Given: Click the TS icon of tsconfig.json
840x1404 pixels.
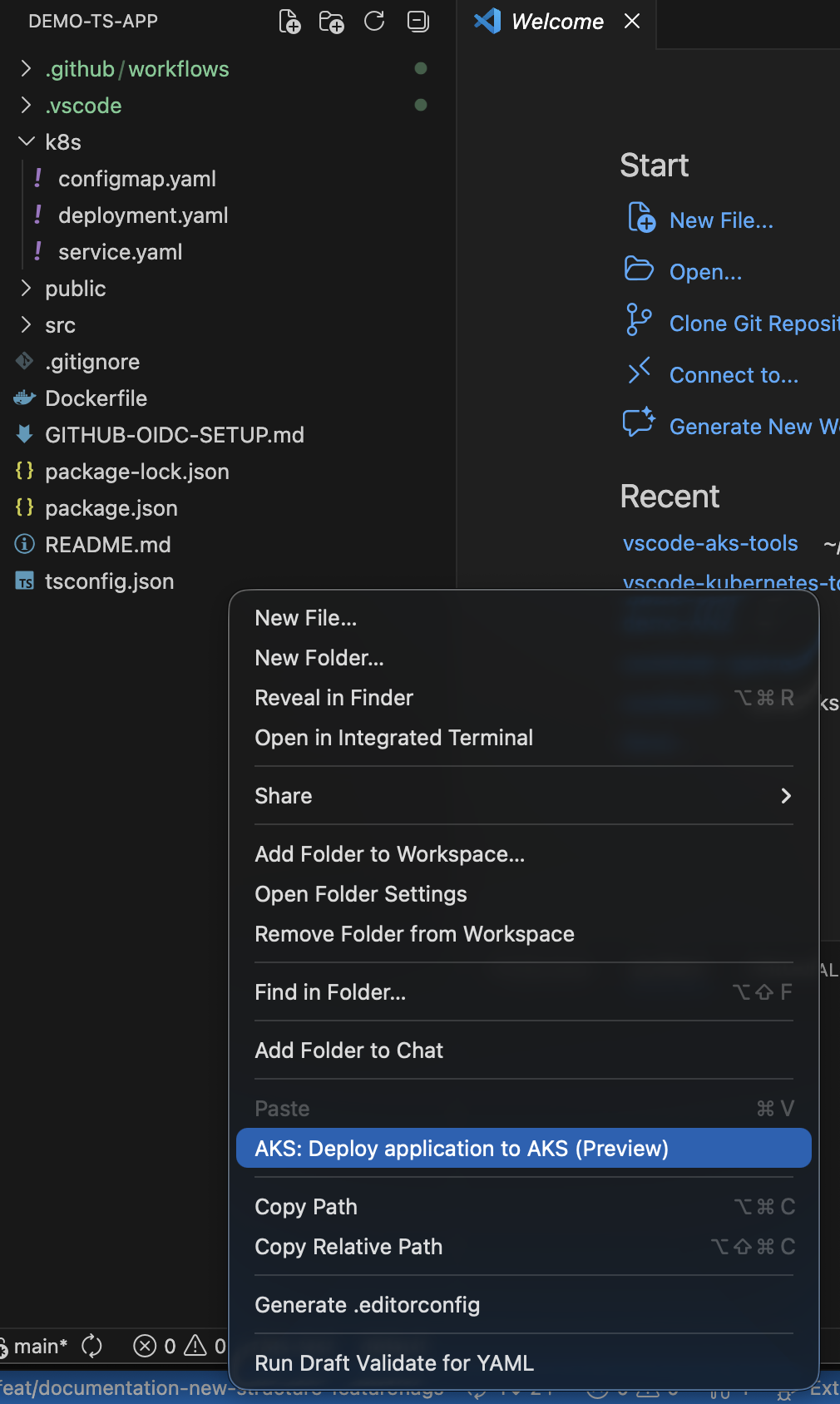Looking at the screenshot, I should coord(25,581).
